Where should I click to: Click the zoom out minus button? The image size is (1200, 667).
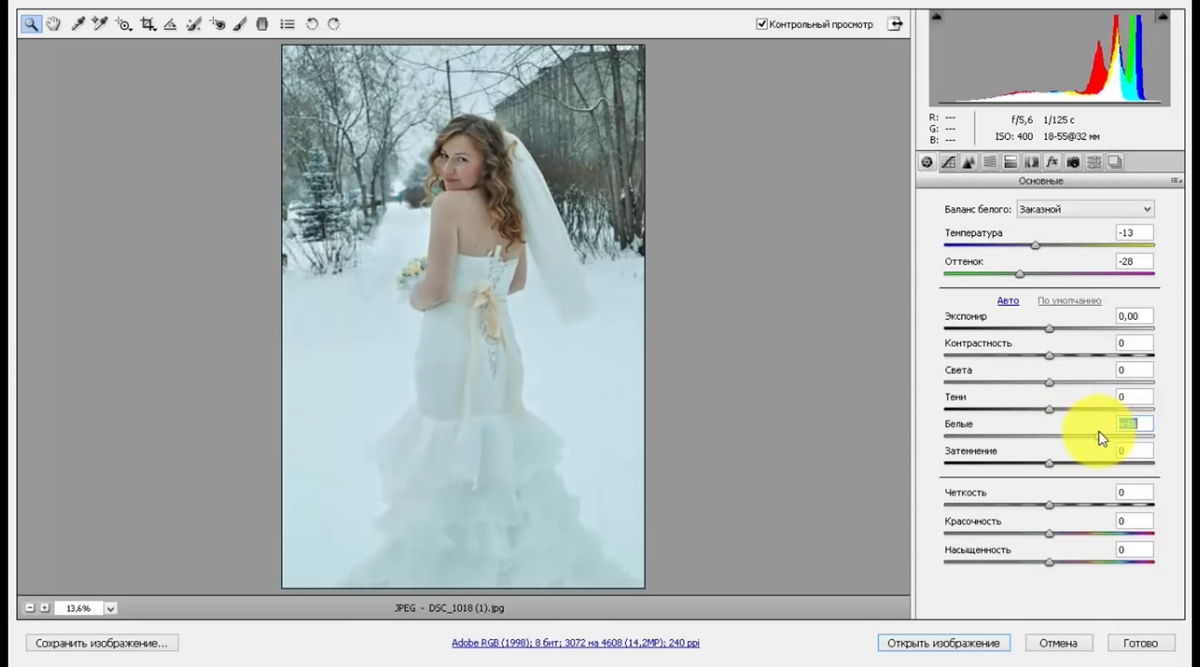click(30, 608)
